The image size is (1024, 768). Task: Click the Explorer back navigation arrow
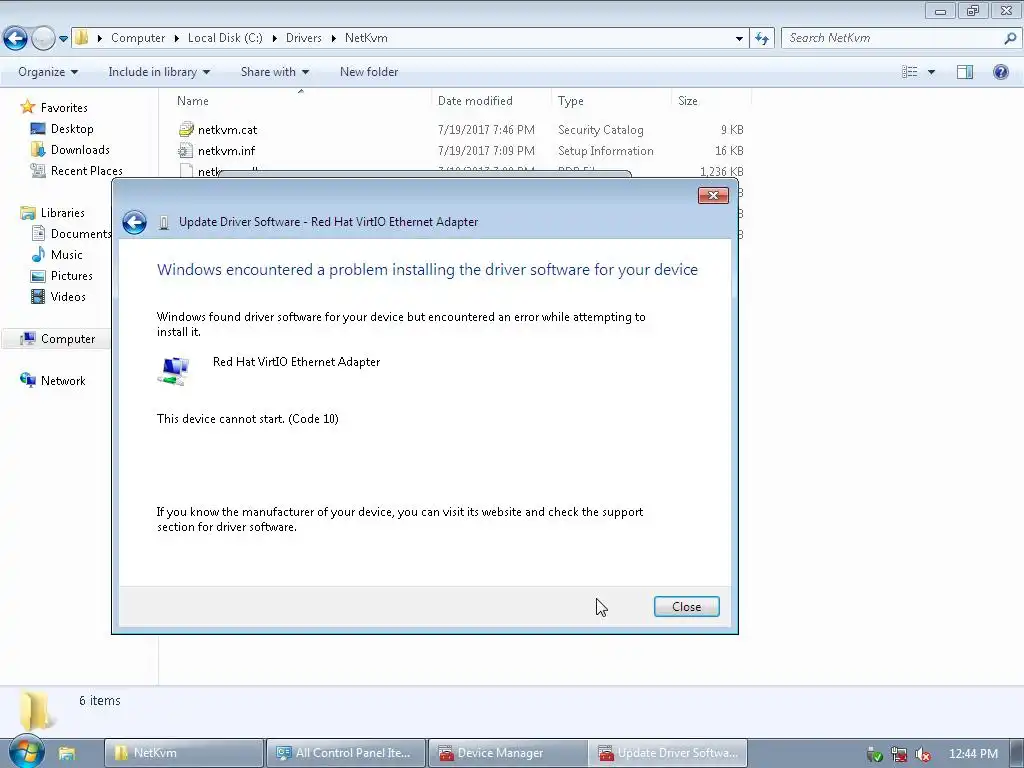(15, 39)
